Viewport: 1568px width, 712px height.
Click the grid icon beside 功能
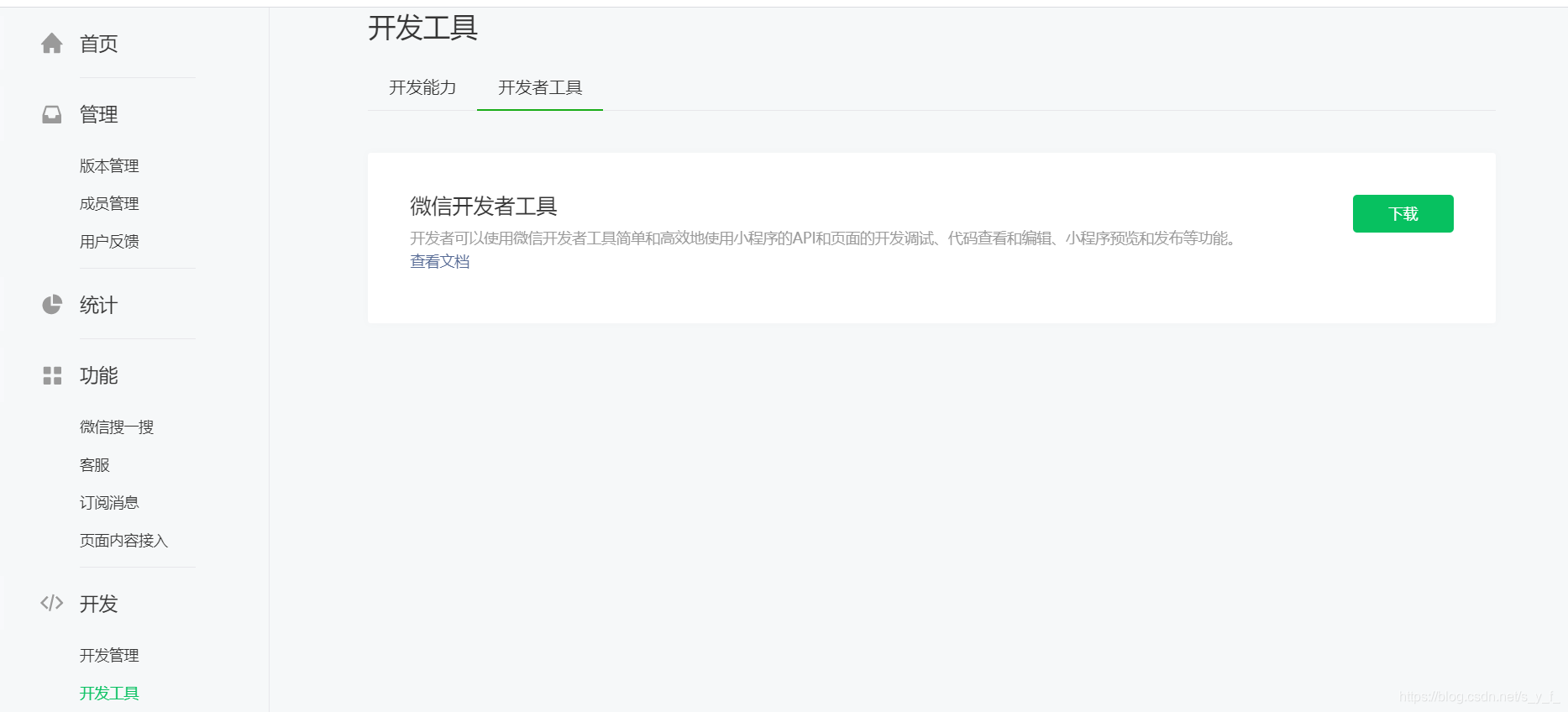point(52,375)
